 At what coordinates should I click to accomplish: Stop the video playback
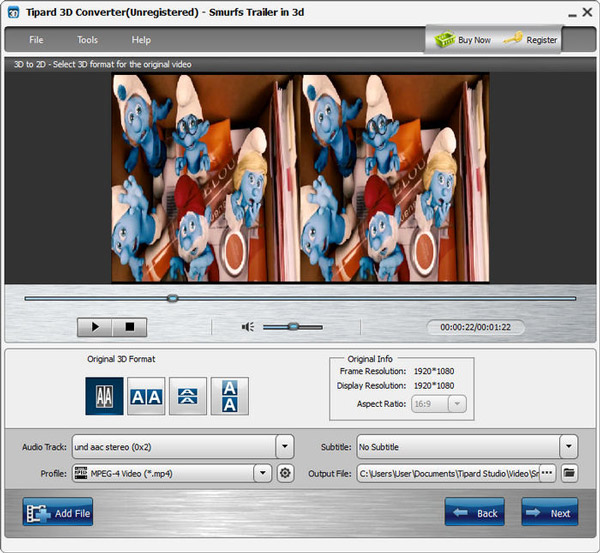[x=129, y=327]
